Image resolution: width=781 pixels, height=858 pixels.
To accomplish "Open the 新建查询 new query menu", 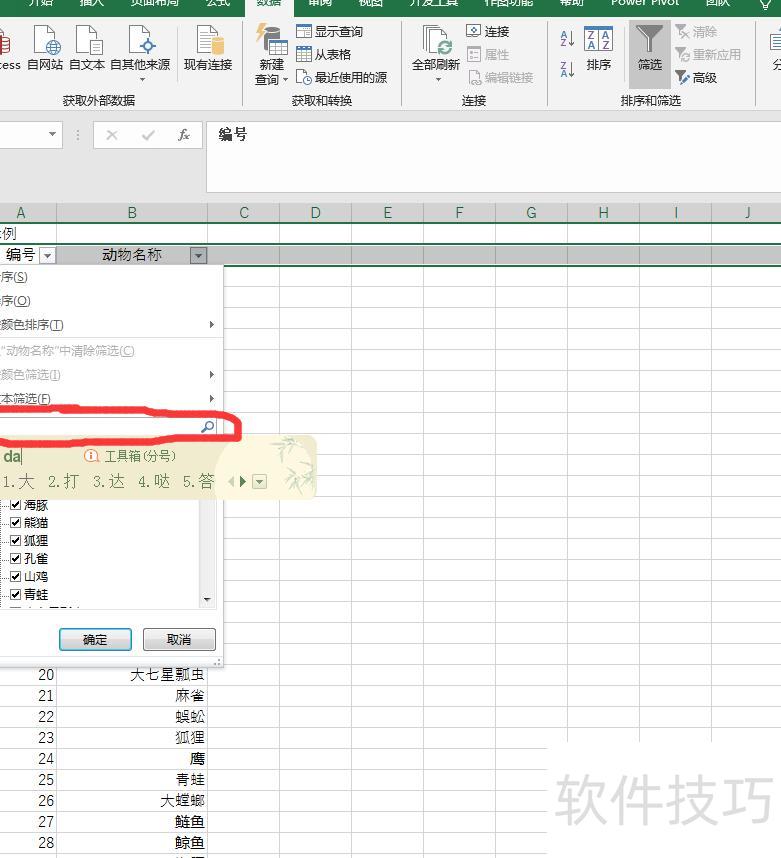I will click(x=271, y=55).
